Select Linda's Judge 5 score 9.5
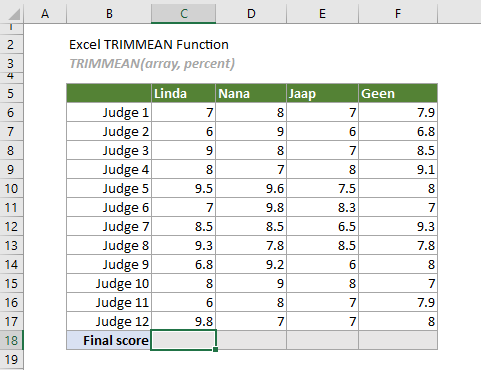The image size is (481, 370). click(183, 188)
